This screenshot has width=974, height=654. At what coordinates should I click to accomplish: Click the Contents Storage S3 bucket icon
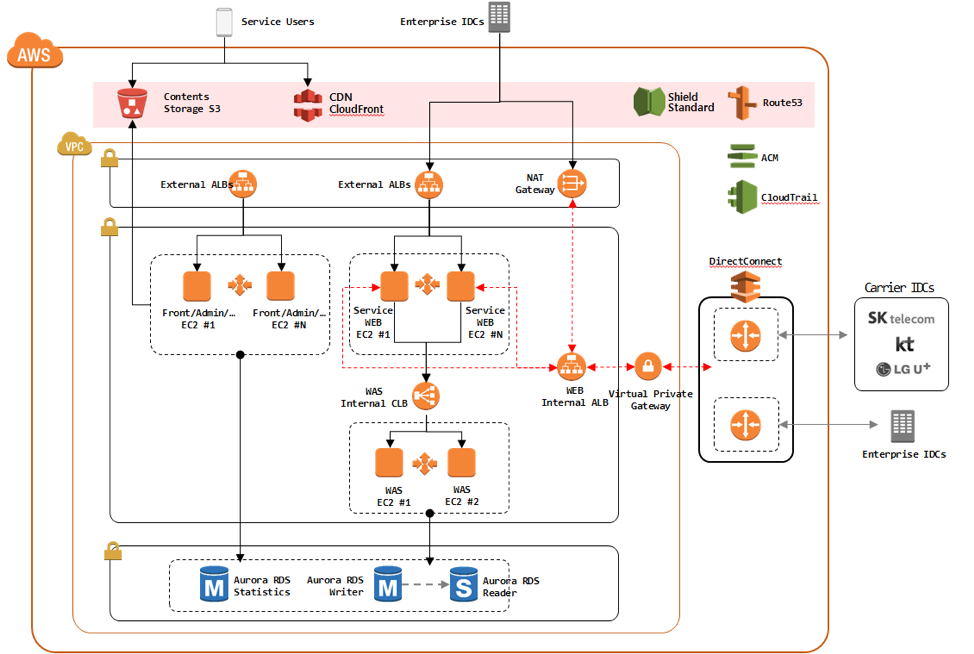[132, 104]
